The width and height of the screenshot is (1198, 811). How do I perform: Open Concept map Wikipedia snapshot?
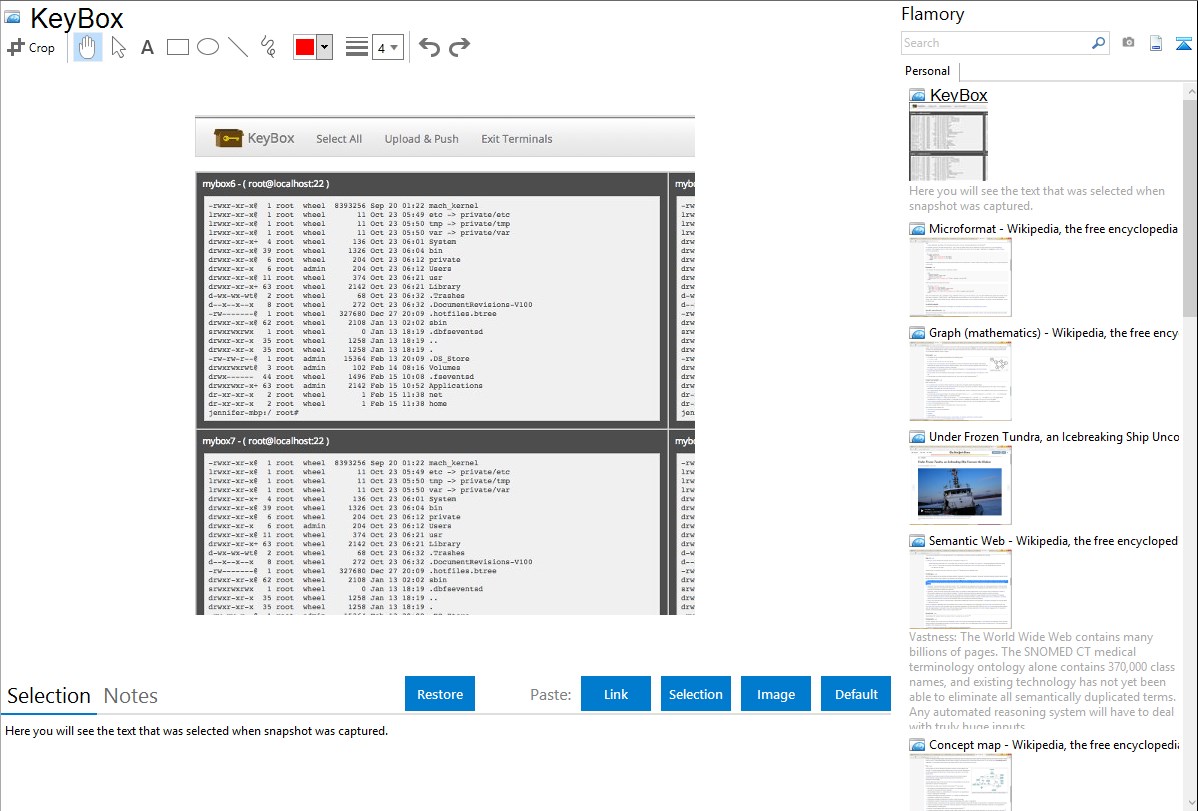[x=1054, y=744]
